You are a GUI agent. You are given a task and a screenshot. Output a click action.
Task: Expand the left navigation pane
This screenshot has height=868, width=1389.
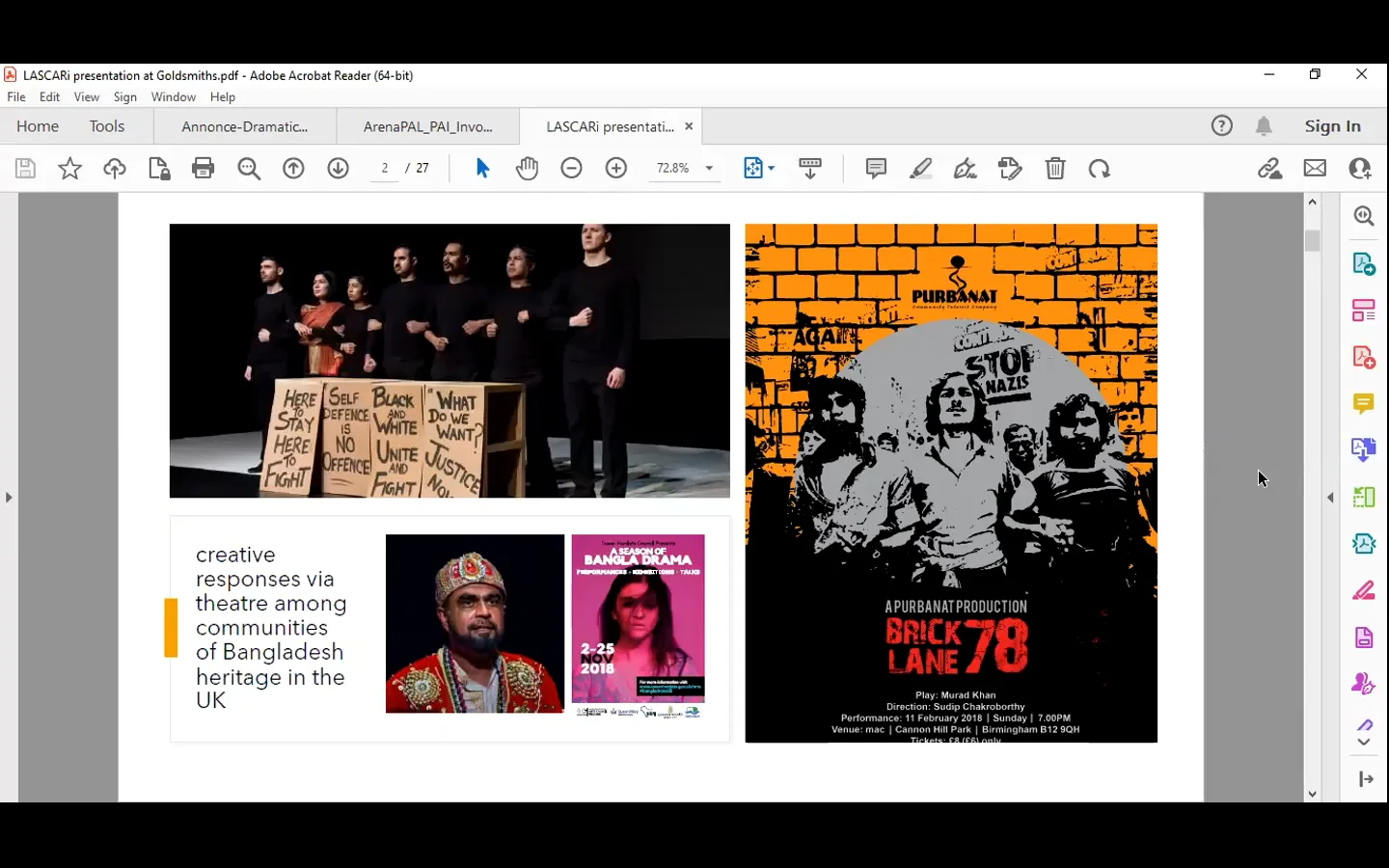[9, 498]
